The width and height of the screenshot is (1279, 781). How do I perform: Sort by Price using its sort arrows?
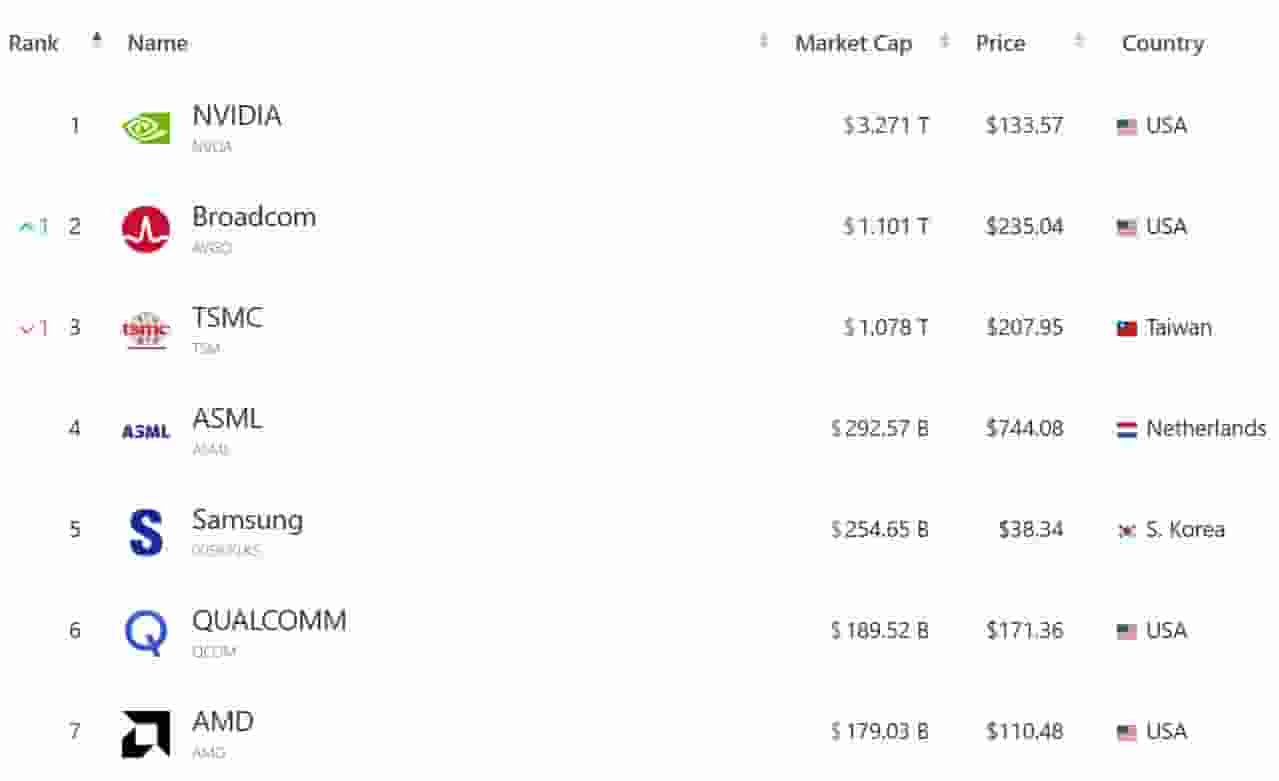(x=1079, y=41)
